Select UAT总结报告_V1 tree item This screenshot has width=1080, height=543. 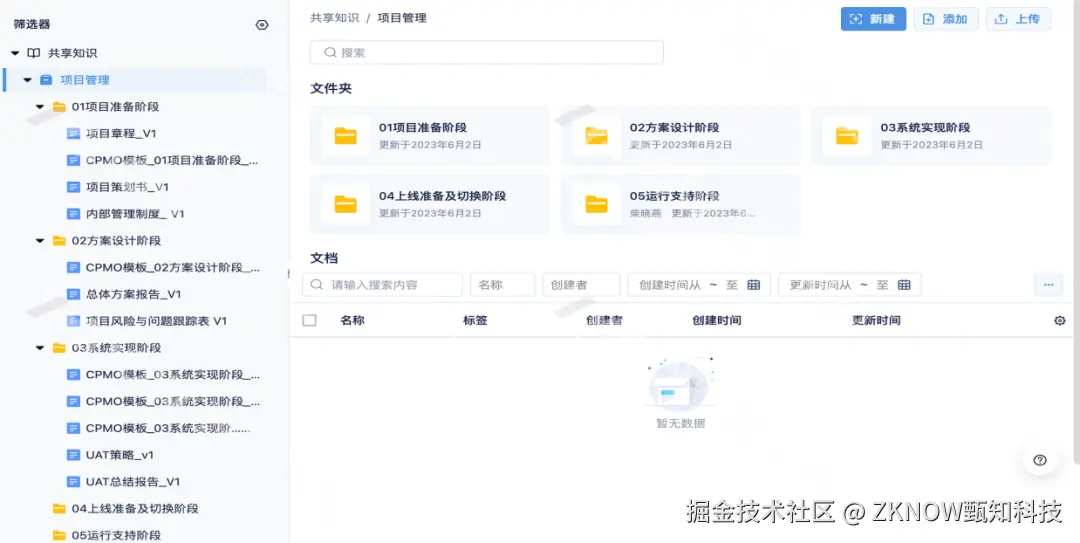(x=133, y=482)
